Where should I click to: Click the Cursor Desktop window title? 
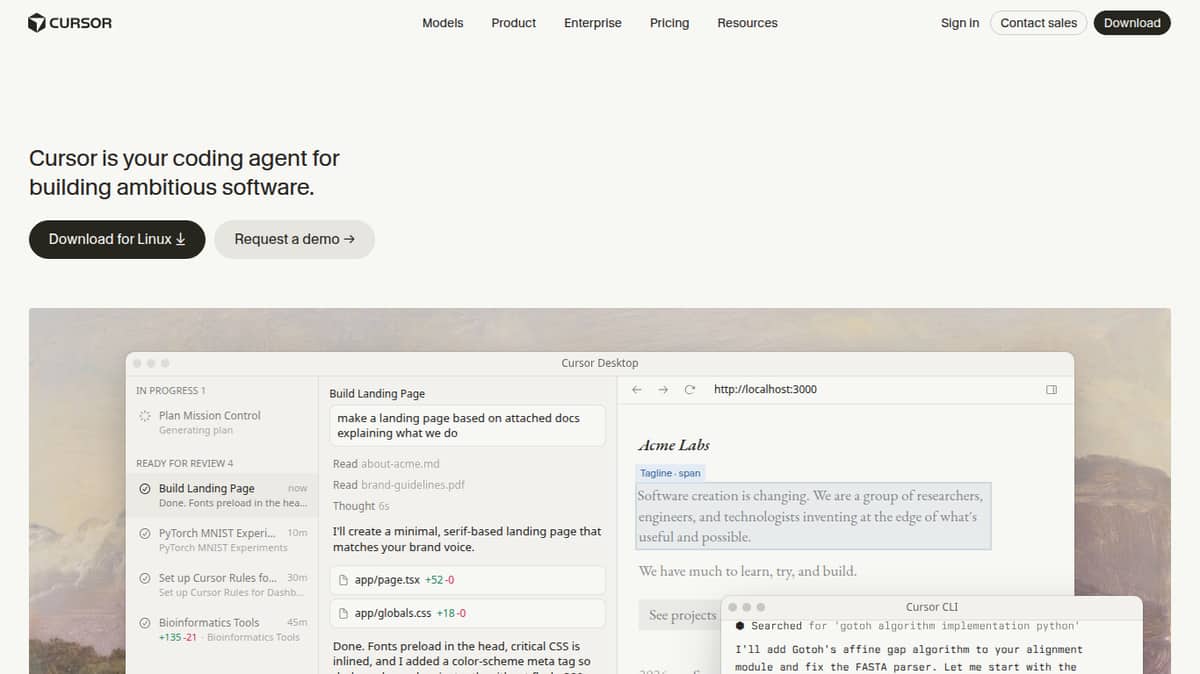[x=600, y=363]
